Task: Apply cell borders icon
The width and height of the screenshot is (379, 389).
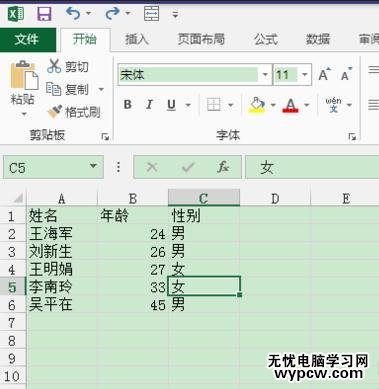Action: tap(214, 105)
